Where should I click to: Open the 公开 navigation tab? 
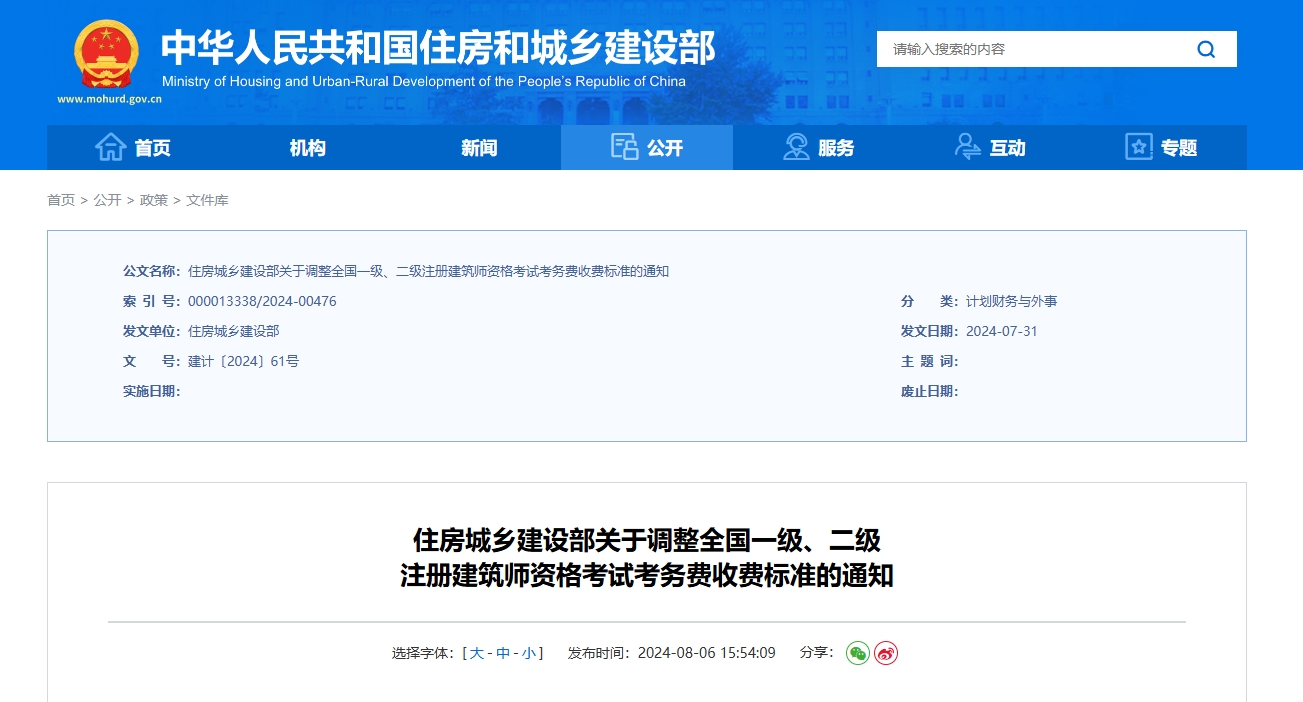(x=647, y=147)
